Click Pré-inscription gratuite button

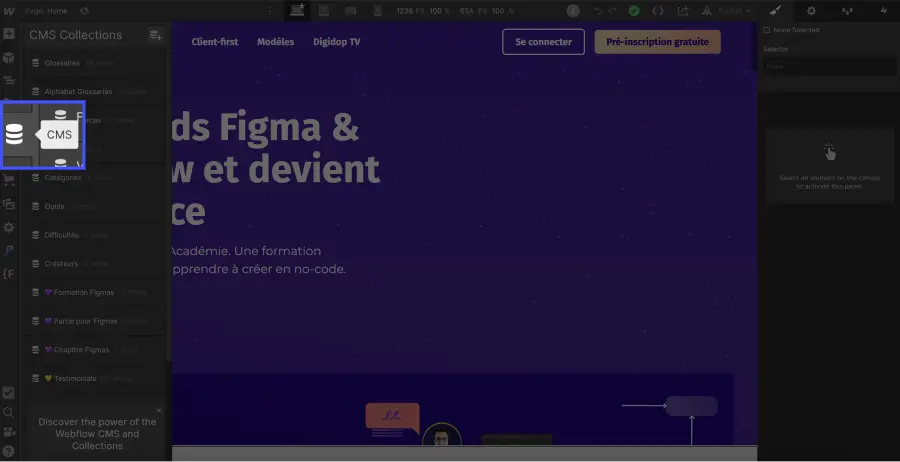(x=658, y=42)
